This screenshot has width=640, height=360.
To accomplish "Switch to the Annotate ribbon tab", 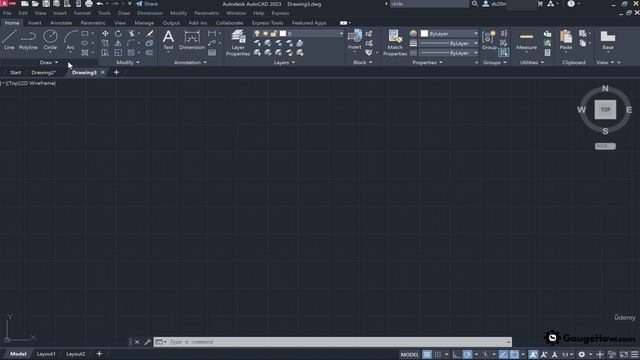I will (x=61, y=23).
